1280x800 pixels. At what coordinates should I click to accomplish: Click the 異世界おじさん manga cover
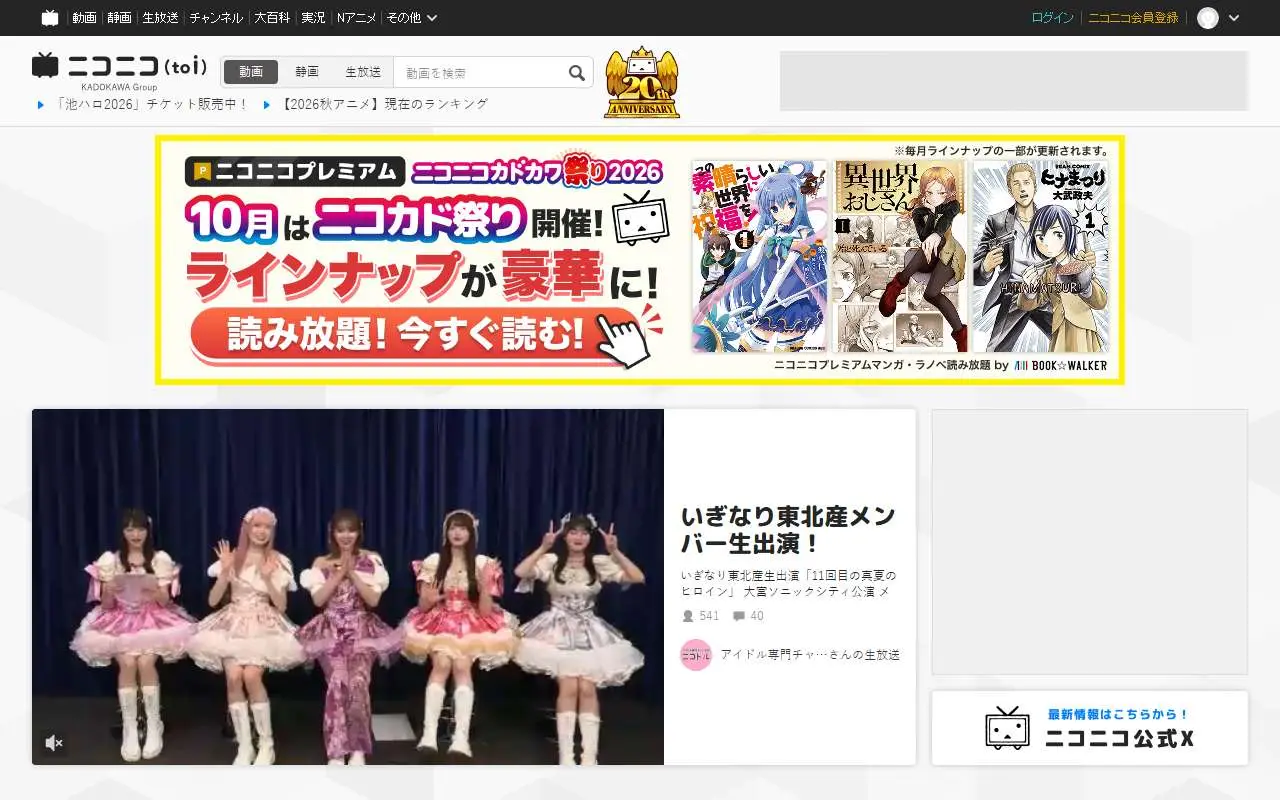tap(900, 256)
